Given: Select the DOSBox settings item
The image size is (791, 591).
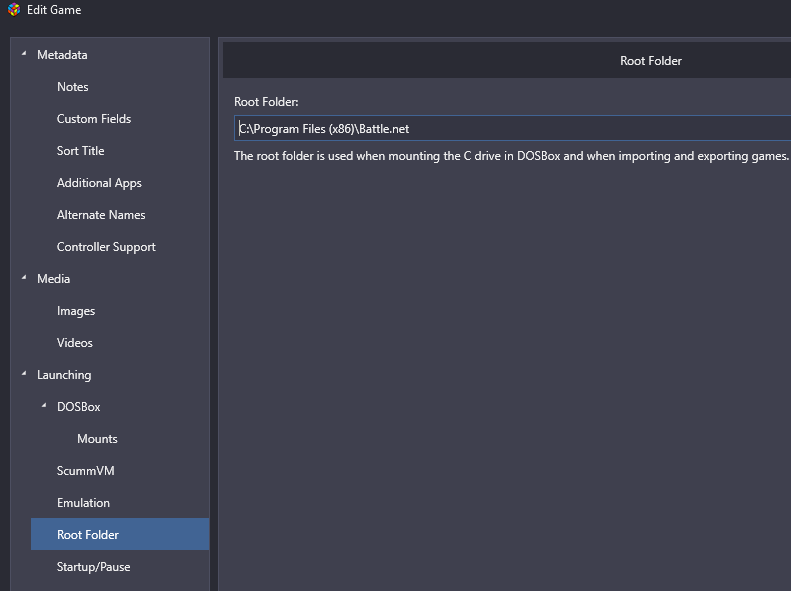Looking at the screenshot, I should 79,407.
